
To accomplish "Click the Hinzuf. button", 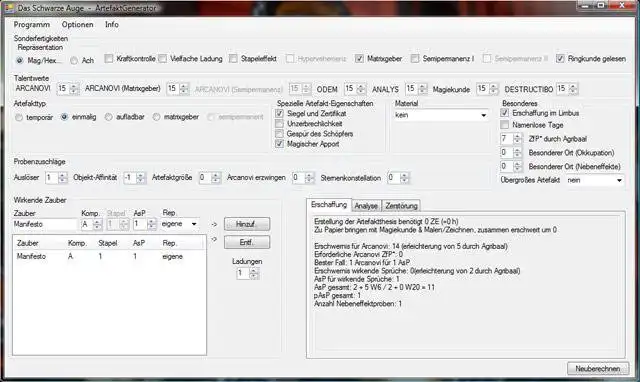I will coord(247,224).
